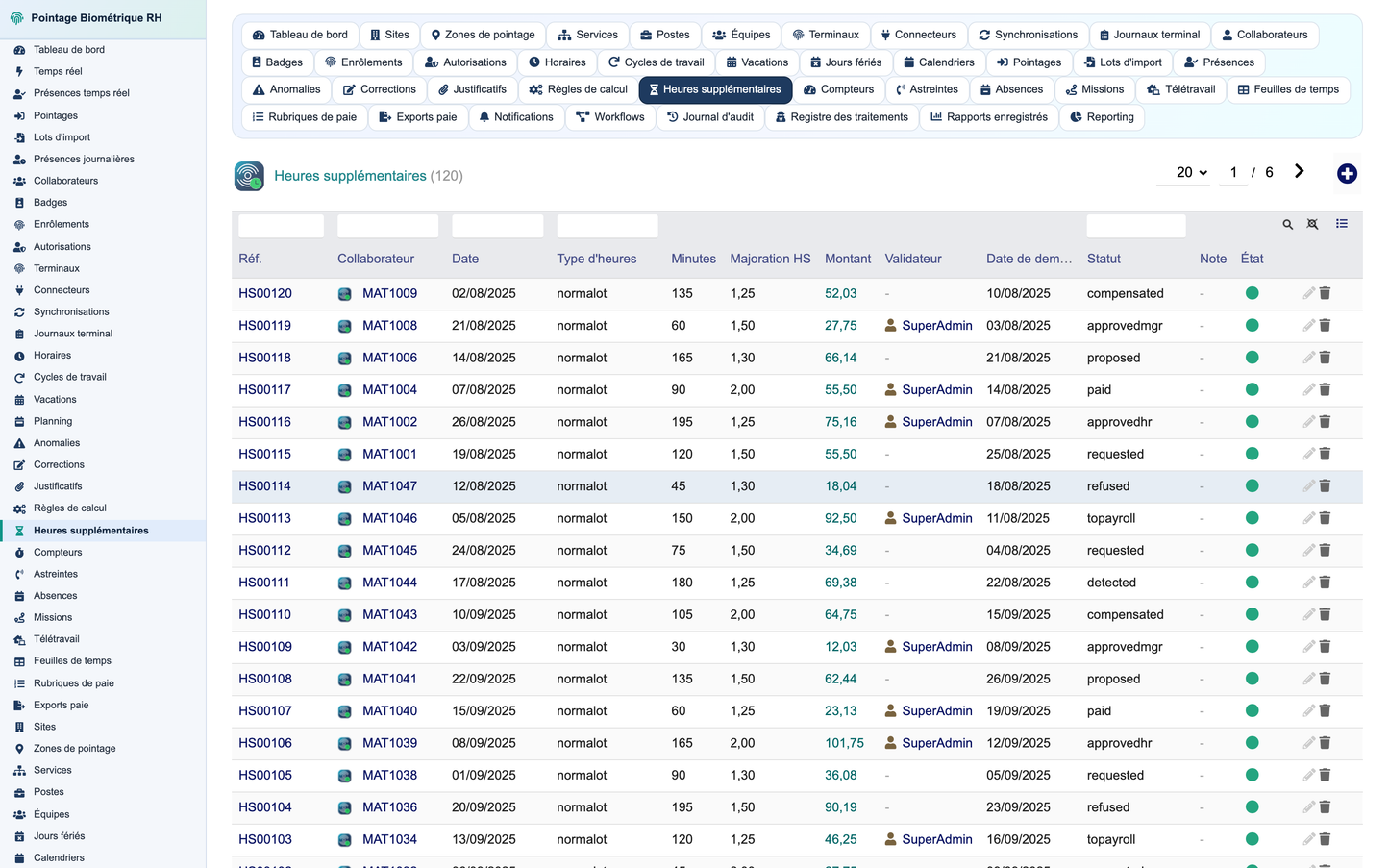
Task: Switch to Feuilles de temps tab
Action: [1288, 89]
